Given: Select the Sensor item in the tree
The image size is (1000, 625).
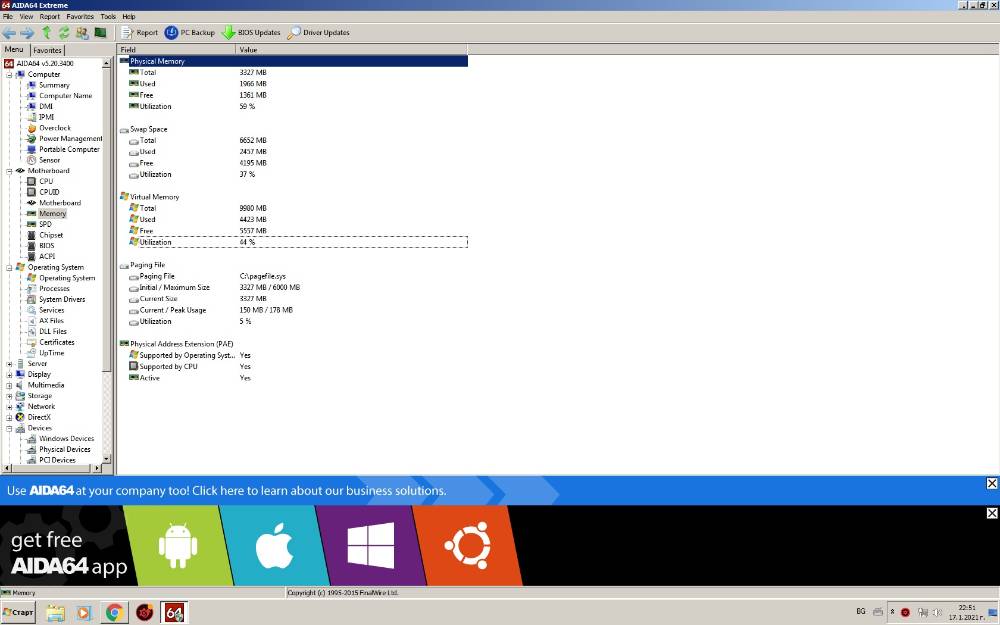Looking at the screenshot, I should (x=50, y=160).
